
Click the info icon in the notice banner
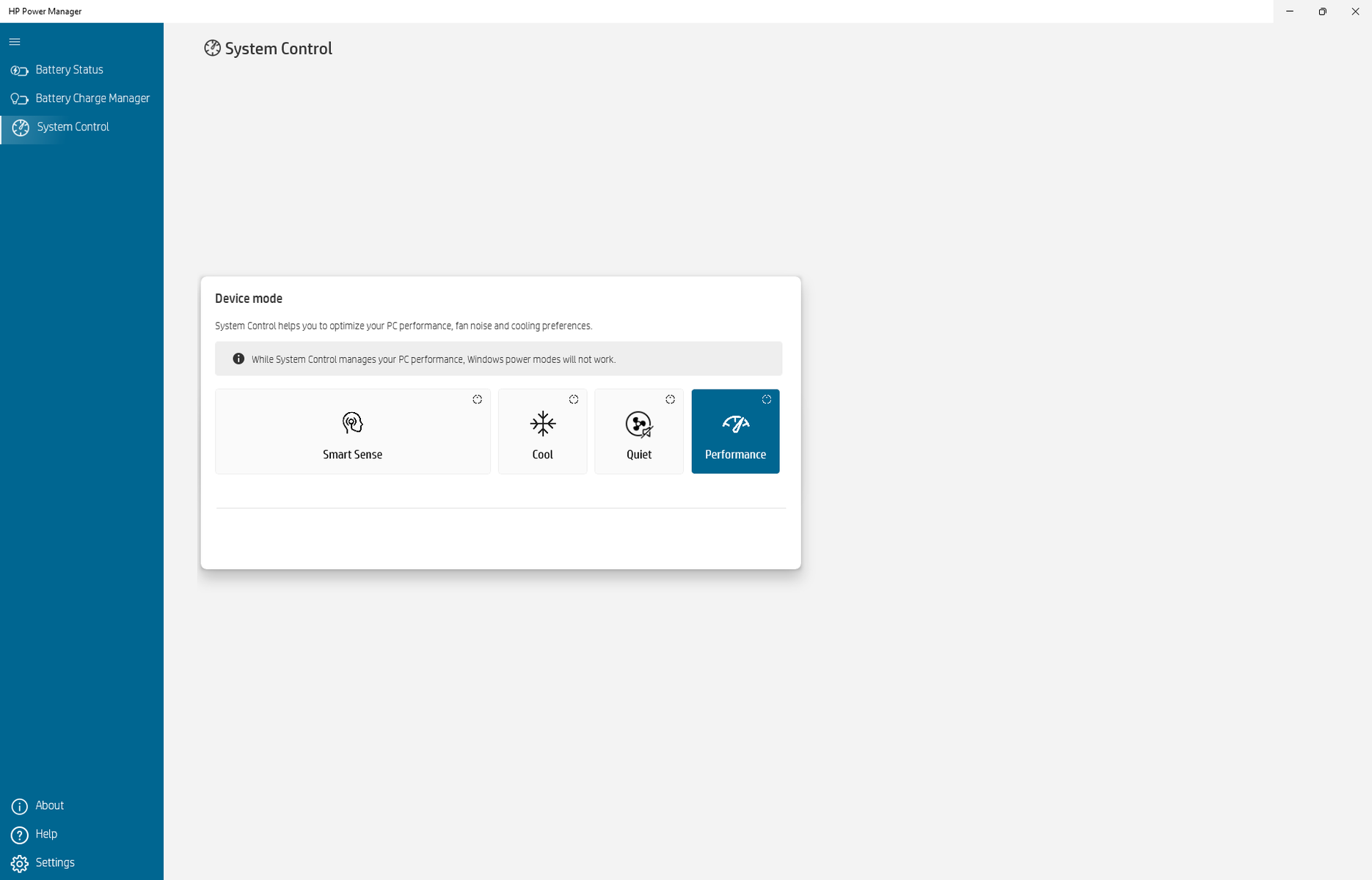(x=238, y=359)
